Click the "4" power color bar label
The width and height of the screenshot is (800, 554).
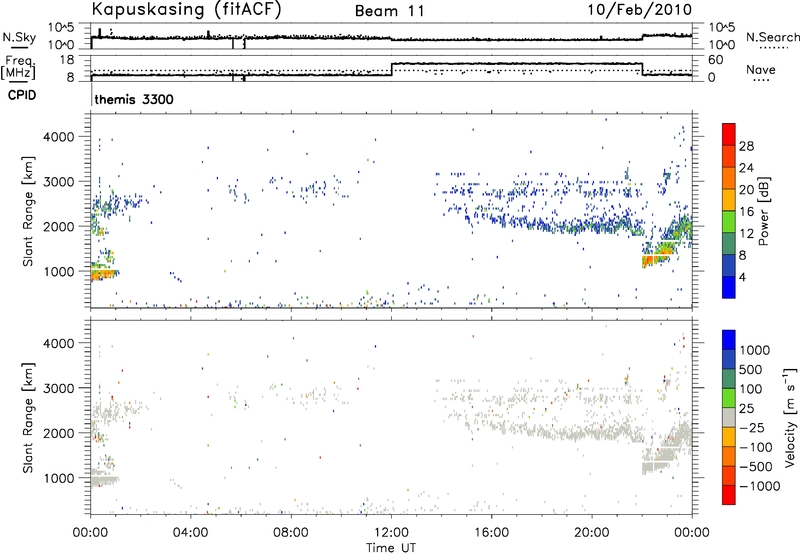(x=743, y=277)
